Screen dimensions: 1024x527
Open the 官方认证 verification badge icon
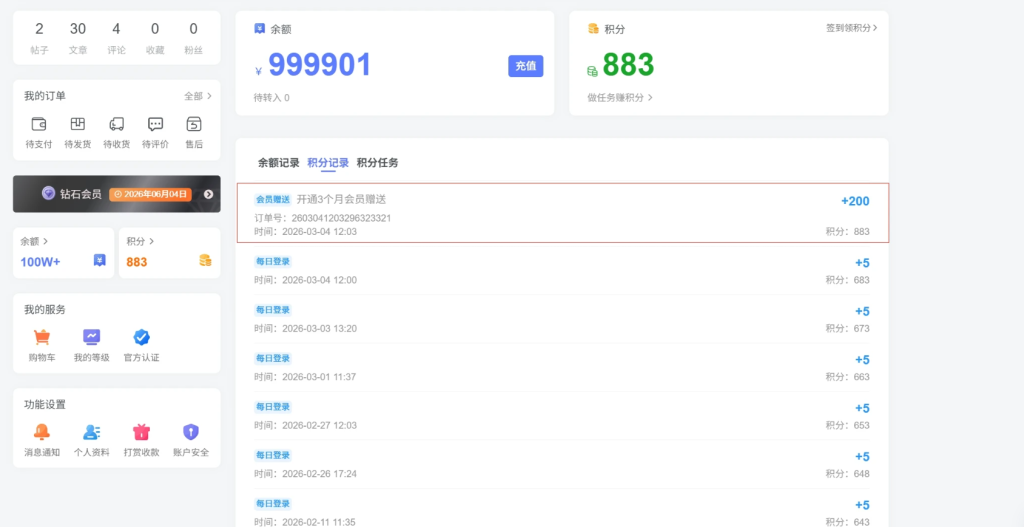pyautogui.click(x=142, y=337)
